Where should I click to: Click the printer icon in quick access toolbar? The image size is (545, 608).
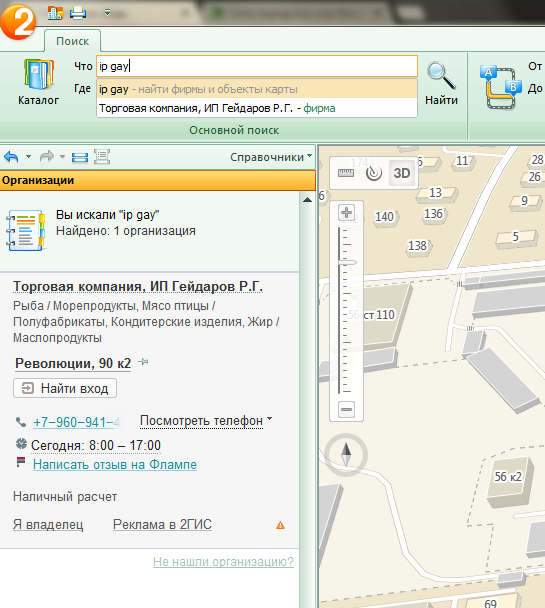click(x=78, y=13)
